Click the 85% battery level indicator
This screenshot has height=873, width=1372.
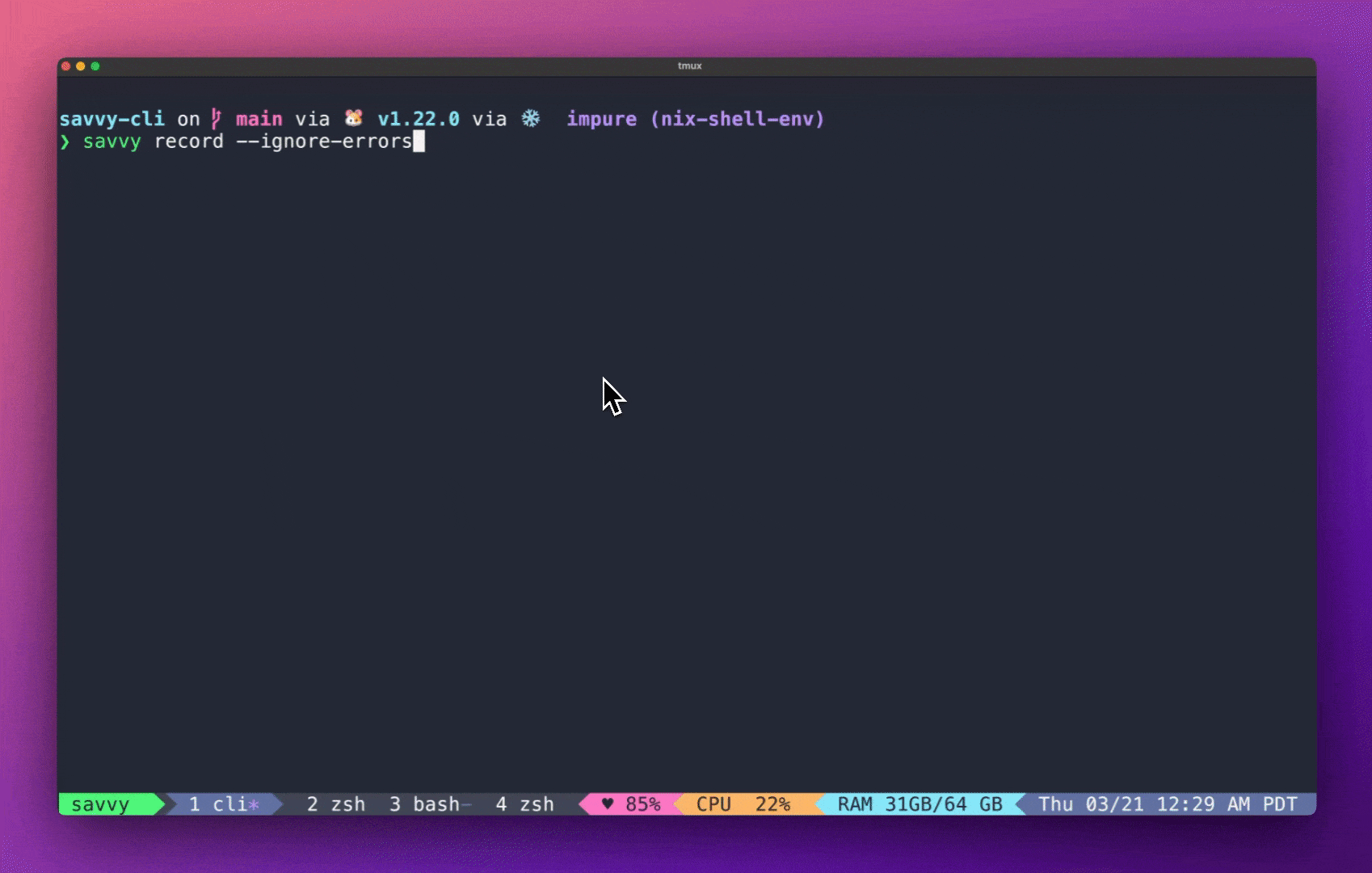[x=644, y=803]
